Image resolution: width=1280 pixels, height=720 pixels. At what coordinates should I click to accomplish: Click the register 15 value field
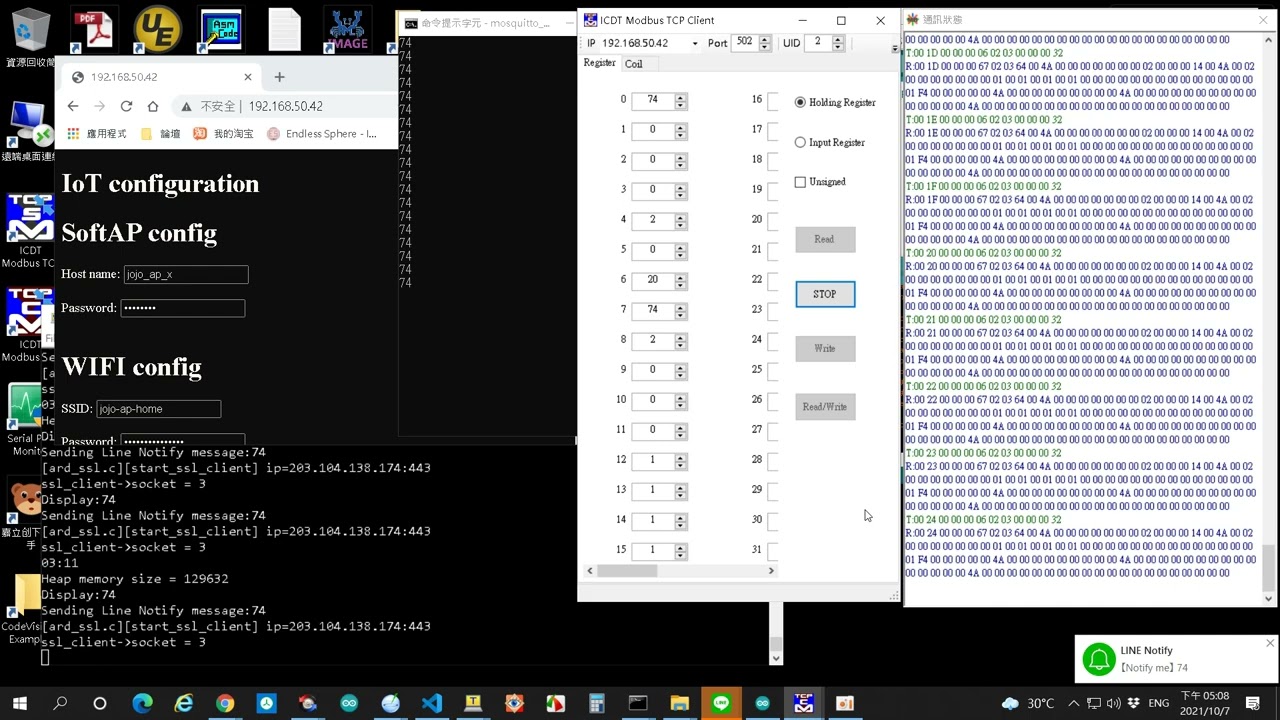(653, 550)
